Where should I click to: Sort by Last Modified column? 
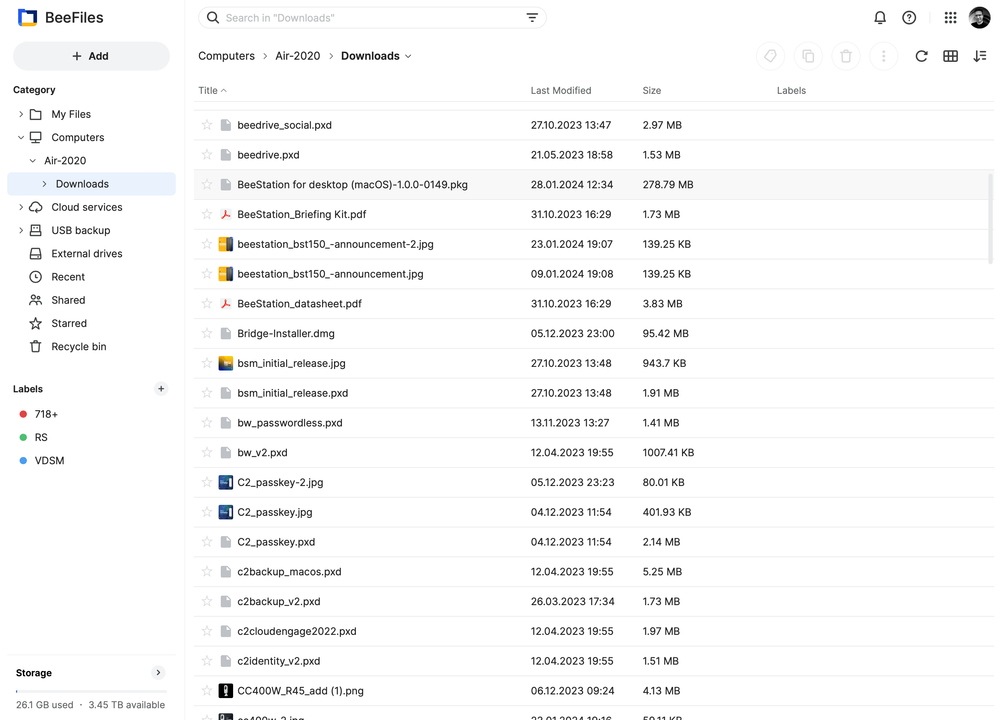(561, 91)
